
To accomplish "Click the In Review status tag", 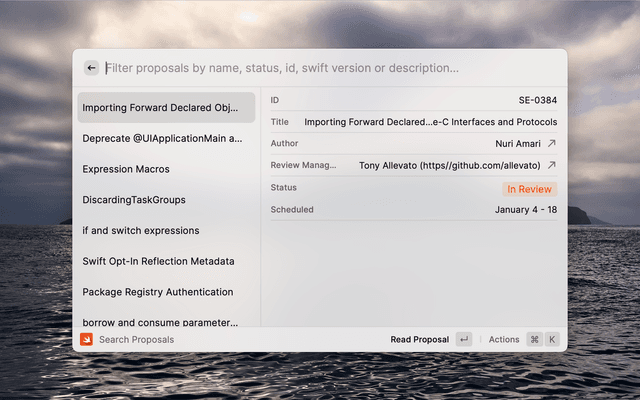I will (529, 188).
